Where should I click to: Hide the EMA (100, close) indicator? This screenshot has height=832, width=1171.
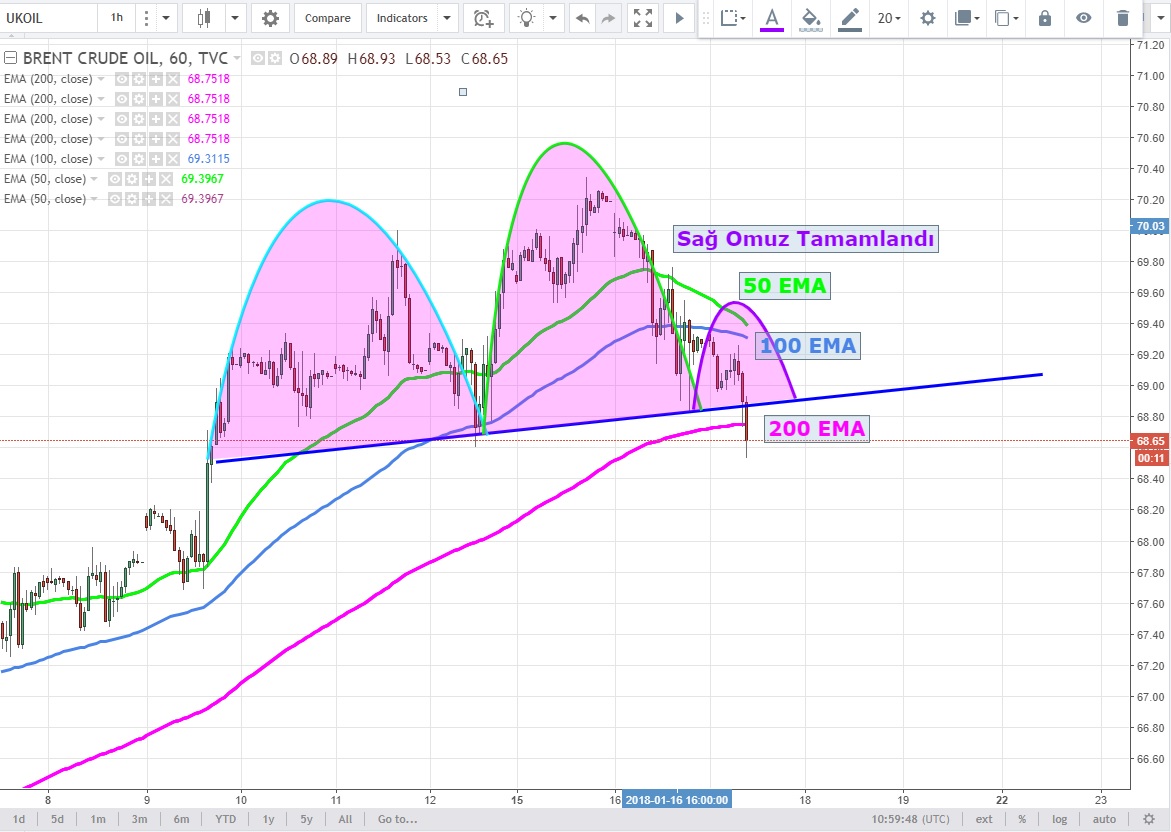pos(122,159)
